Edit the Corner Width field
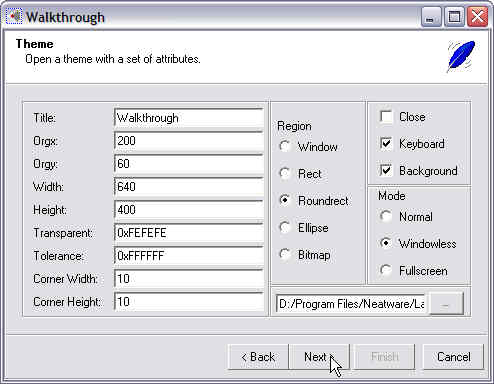 pyautogui.click(x=189, y=279)
